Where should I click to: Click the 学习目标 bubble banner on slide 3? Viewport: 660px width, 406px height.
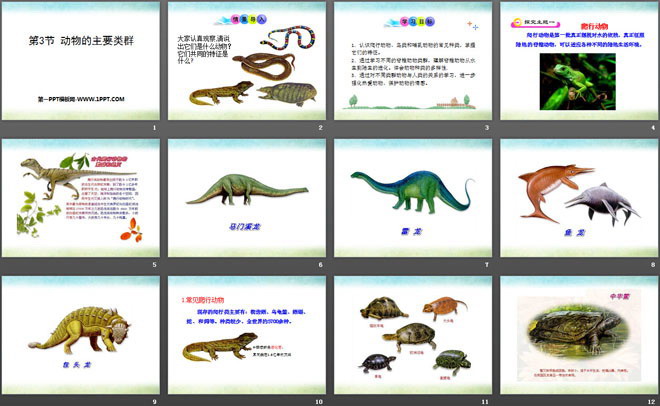[410, 22]
